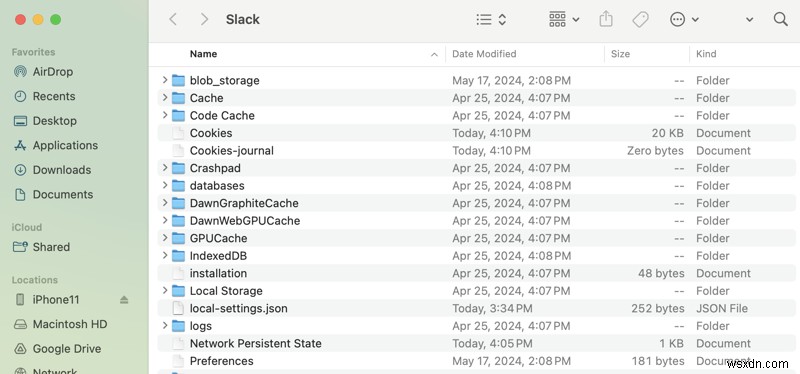The width and height of the screenshot is (800, 374).
Task: Expand the GPUCache folder
Action: click(x=164, y=238)
